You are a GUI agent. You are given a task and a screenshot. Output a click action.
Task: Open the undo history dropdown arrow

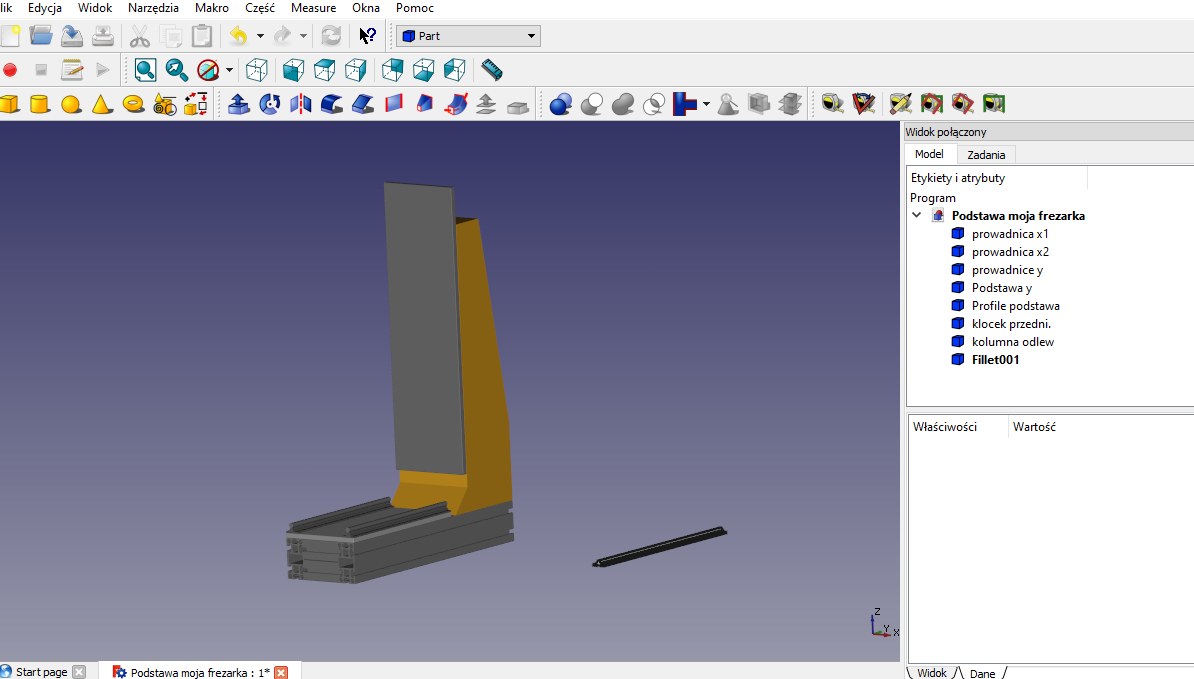(x=260, y=36)
